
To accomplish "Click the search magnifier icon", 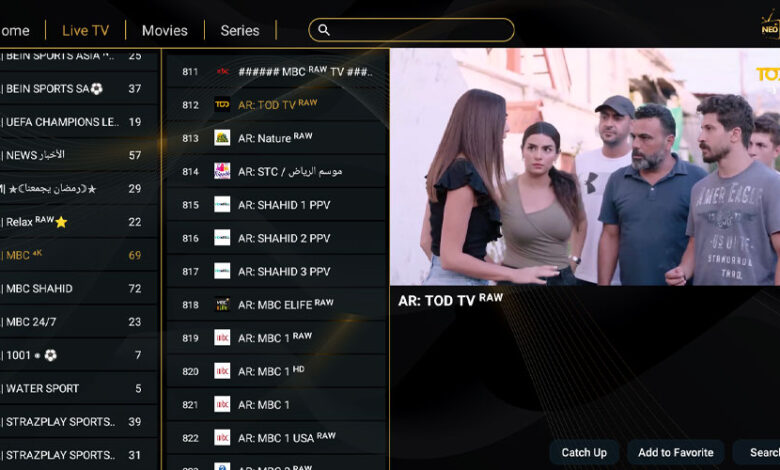I will pos(324,30).
